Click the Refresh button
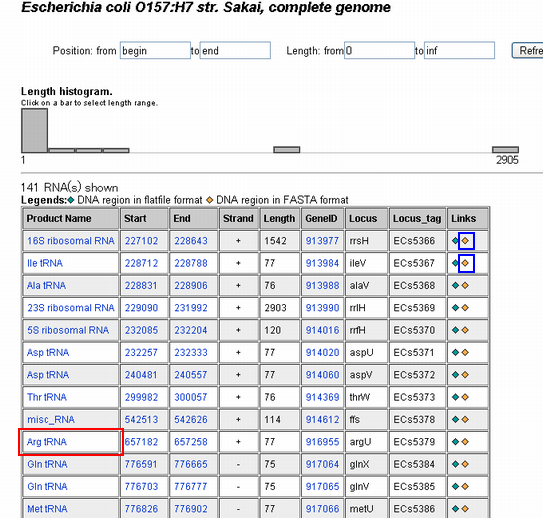 coord(528,51)
